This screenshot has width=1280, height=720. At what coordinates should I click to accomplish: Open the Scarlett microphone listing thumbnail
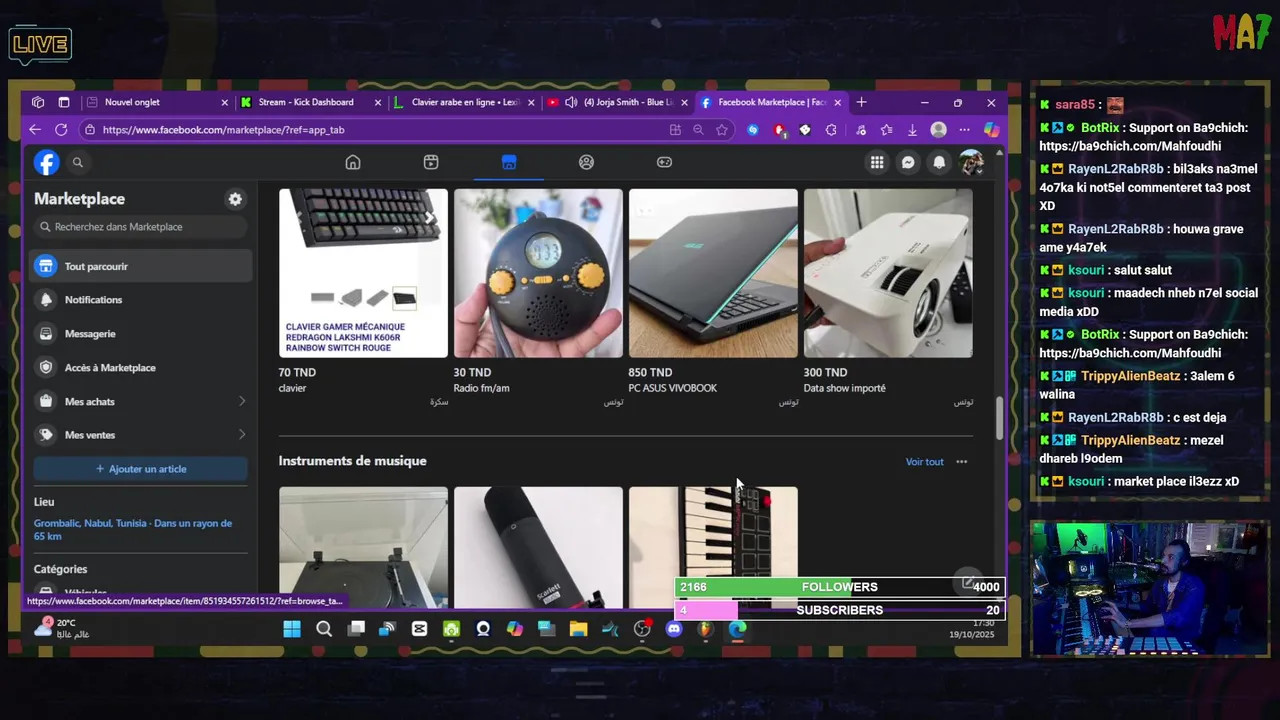coord(538,547)
